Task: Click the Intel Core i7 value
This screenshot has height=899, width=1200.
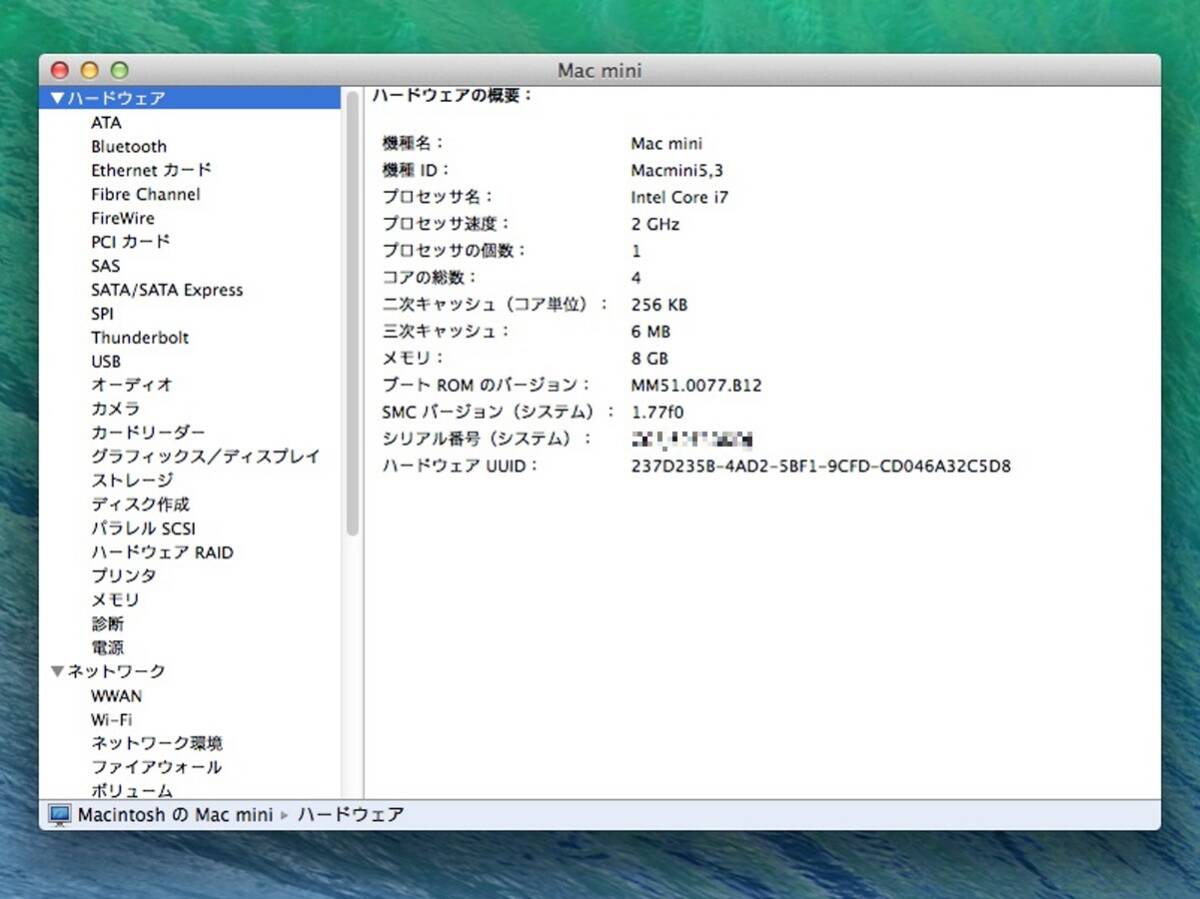Action: (680, 197)
